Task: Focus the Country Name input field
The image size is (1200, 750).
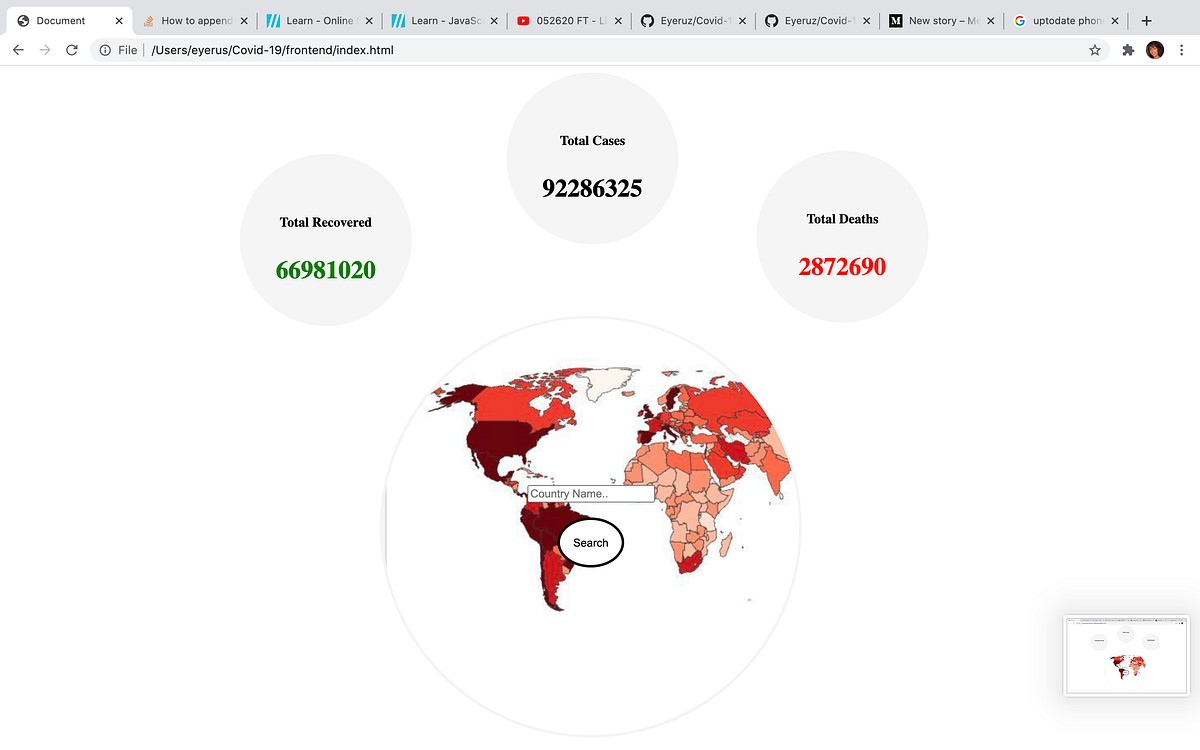Action: [x=591, y=494]
